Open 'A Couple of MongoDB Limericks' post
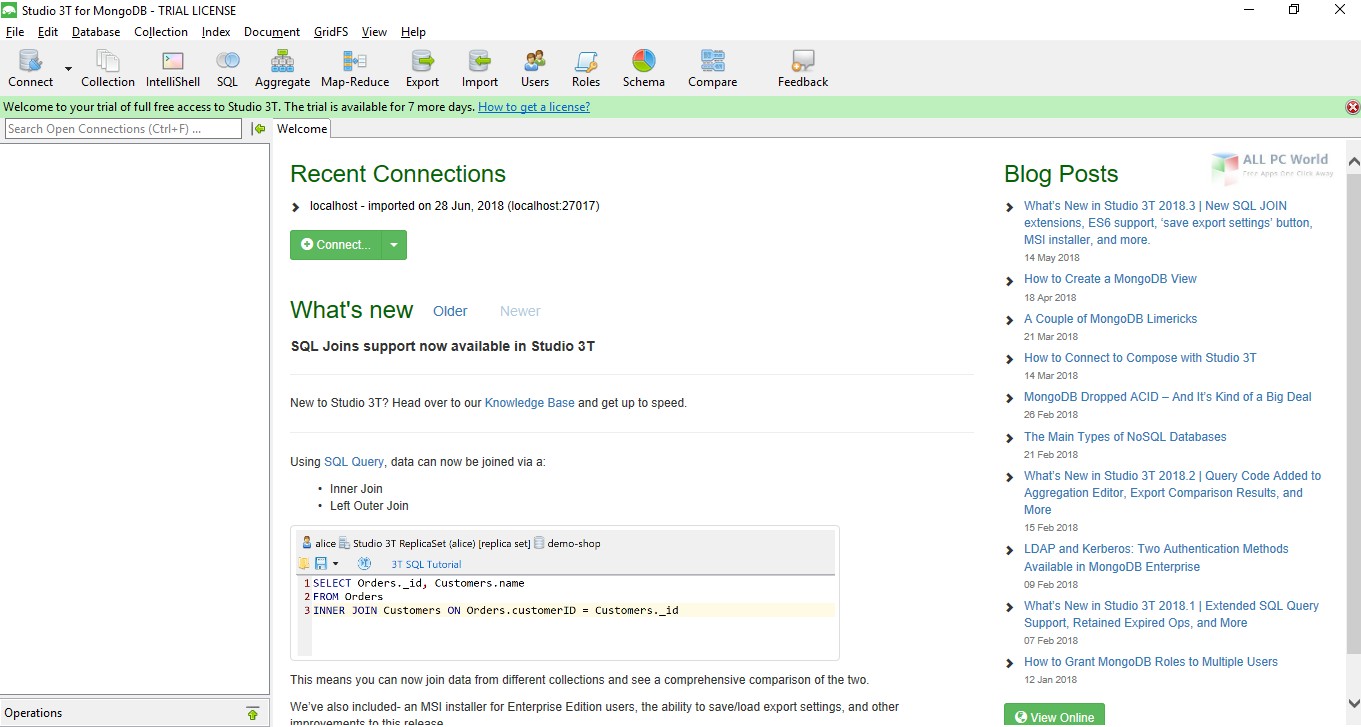The width and height of the screenshot is (1361, 727). [x=1110, y=319]
